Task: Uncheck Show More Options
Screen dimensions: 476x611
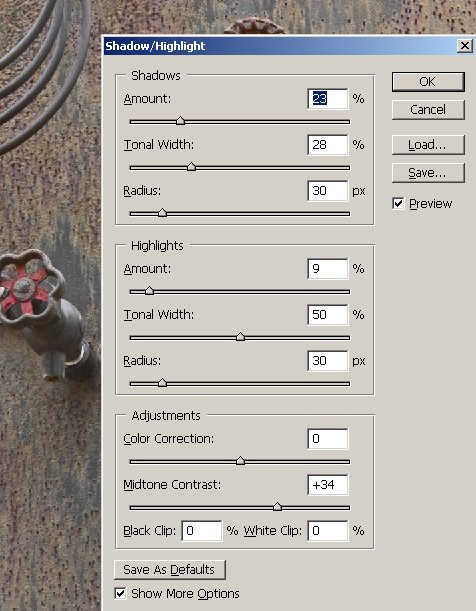Action: (x=120, y=593)
